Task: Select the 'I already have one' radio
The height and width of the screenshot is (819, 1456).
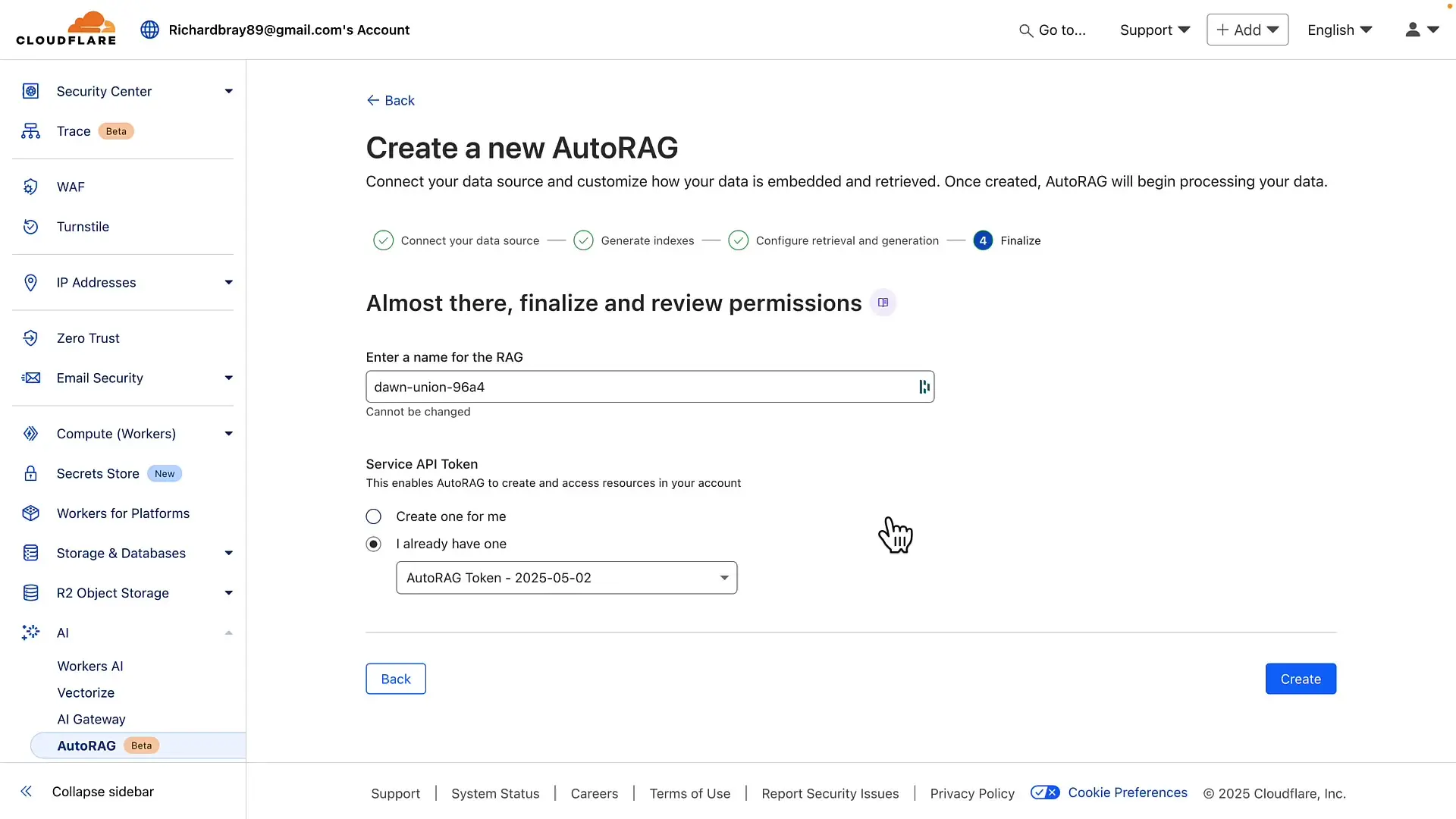Action: point(373,544)
